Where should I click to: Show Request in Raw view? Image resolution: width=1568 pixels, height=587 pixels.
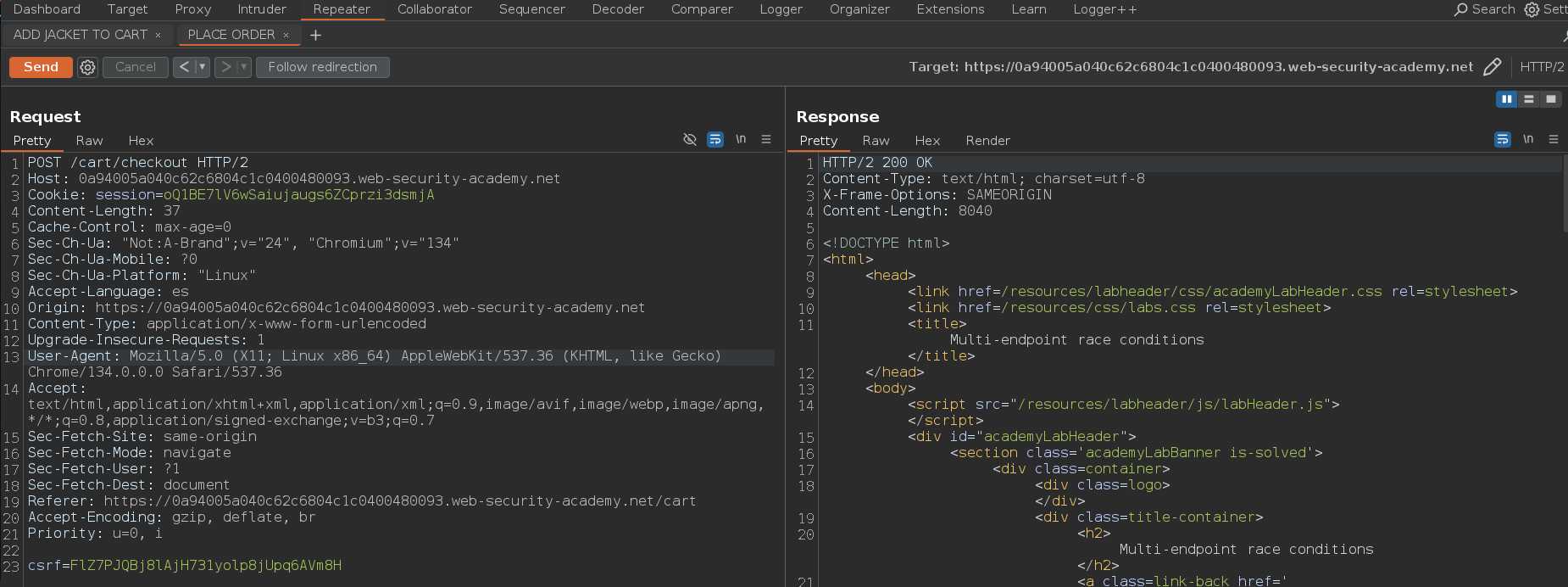(89, 141)
